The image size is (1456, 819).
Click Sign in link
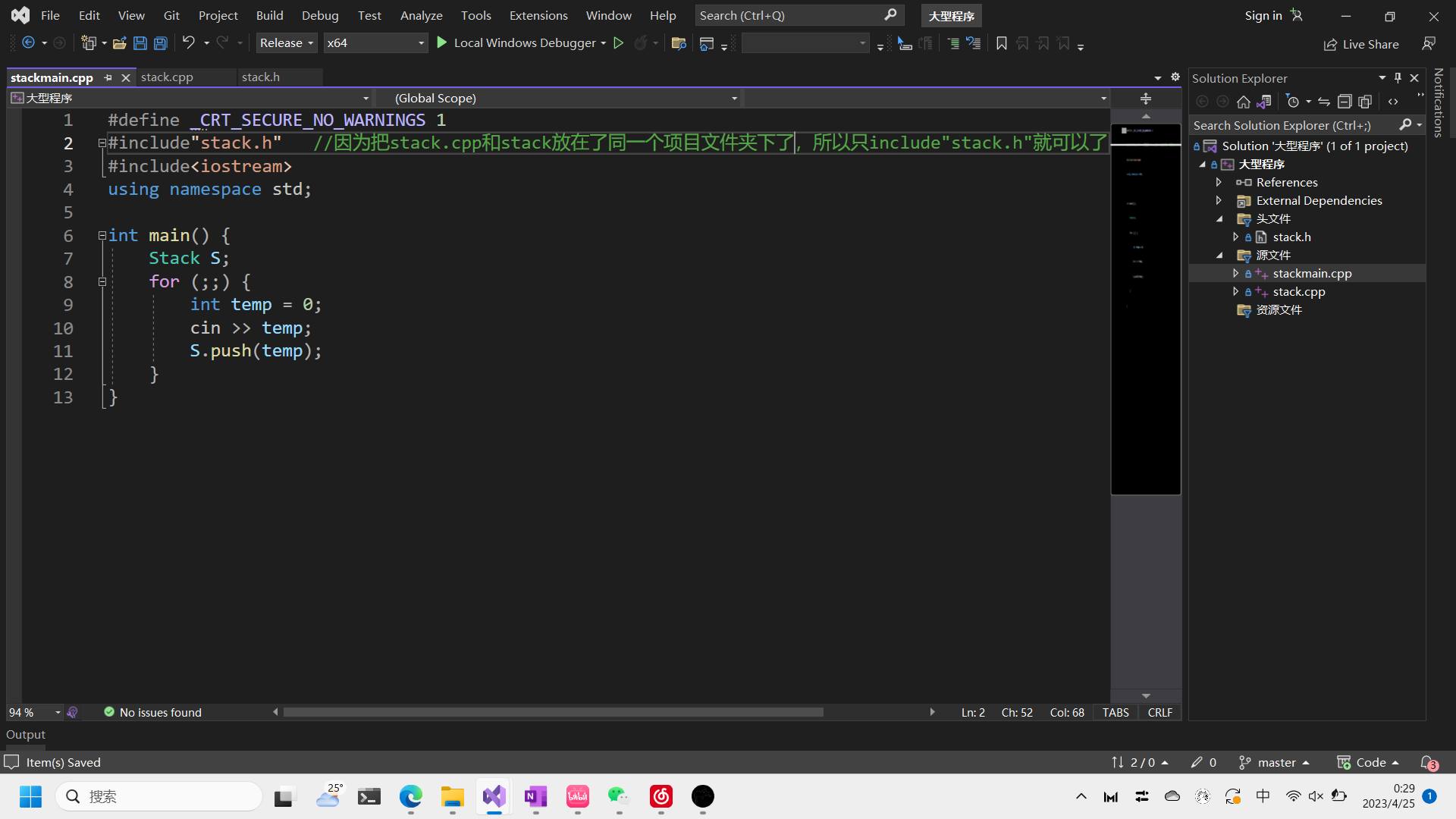click(x=1263, y=15)
